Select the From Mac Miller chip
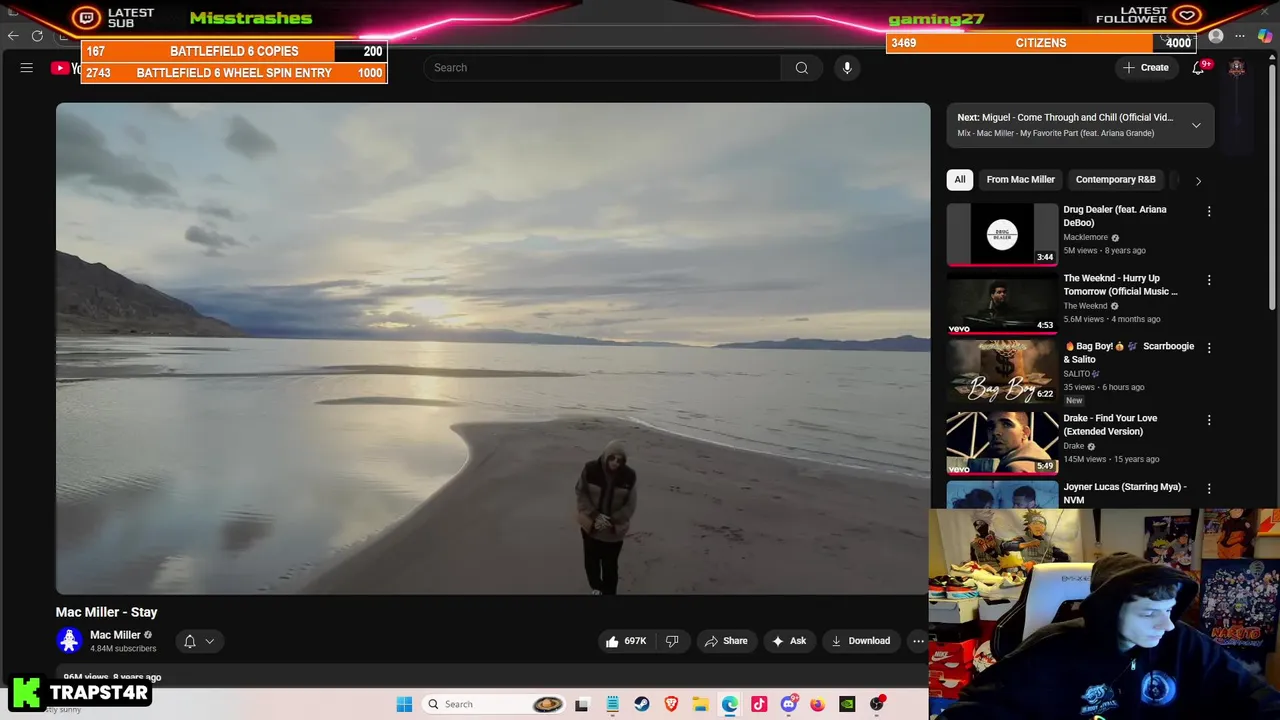The image size is (1280, 720). tap(1020, 180)
